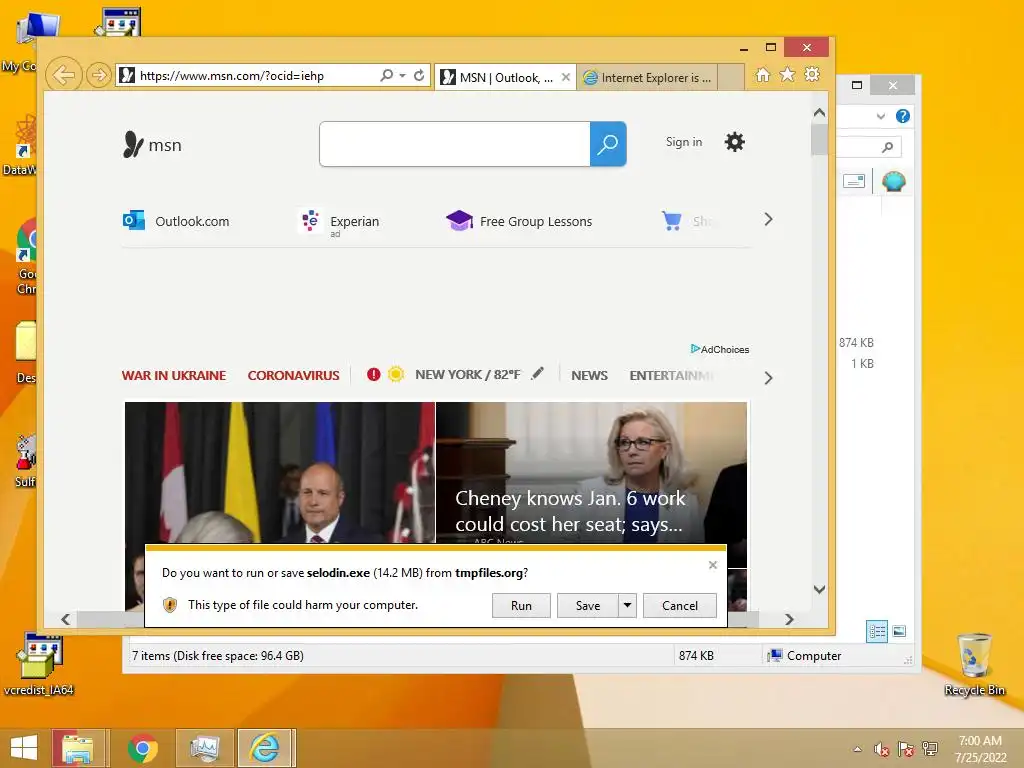Show hidden system tray icons
Viewport: 1024px width, 768px height.
(857, 749)
